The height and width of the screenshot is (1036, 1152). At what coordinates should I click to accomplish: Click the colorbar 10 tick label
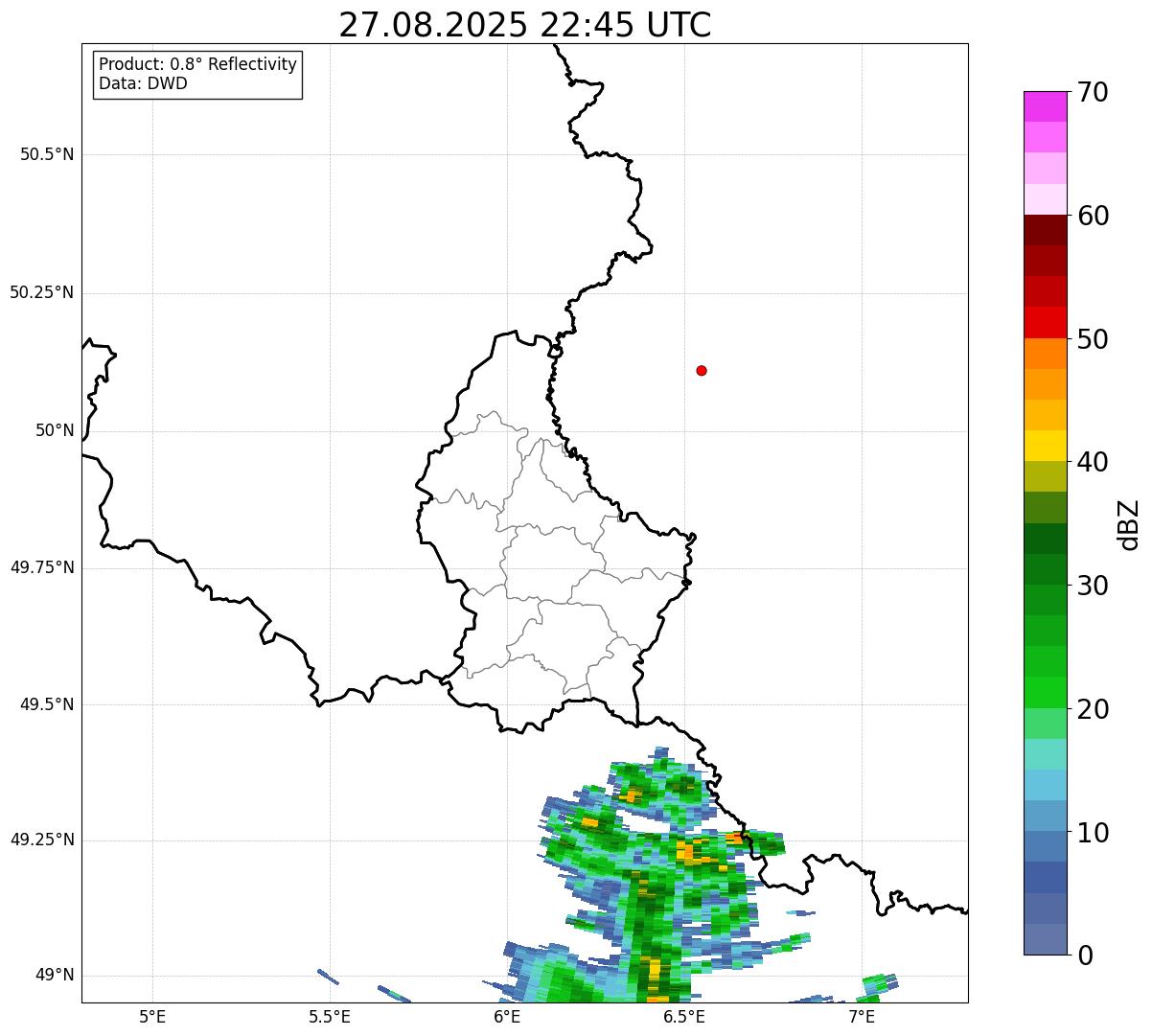1093,833
